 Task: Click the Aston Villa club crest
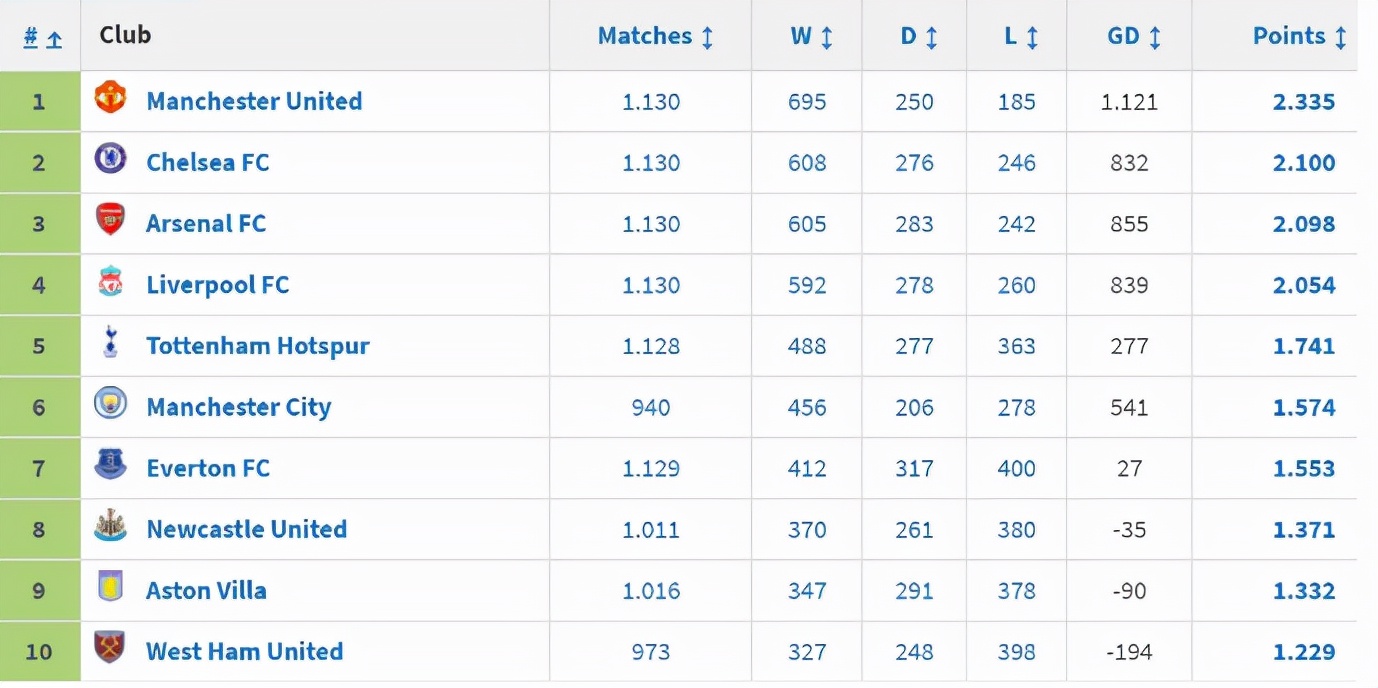(x=110, y=586)
